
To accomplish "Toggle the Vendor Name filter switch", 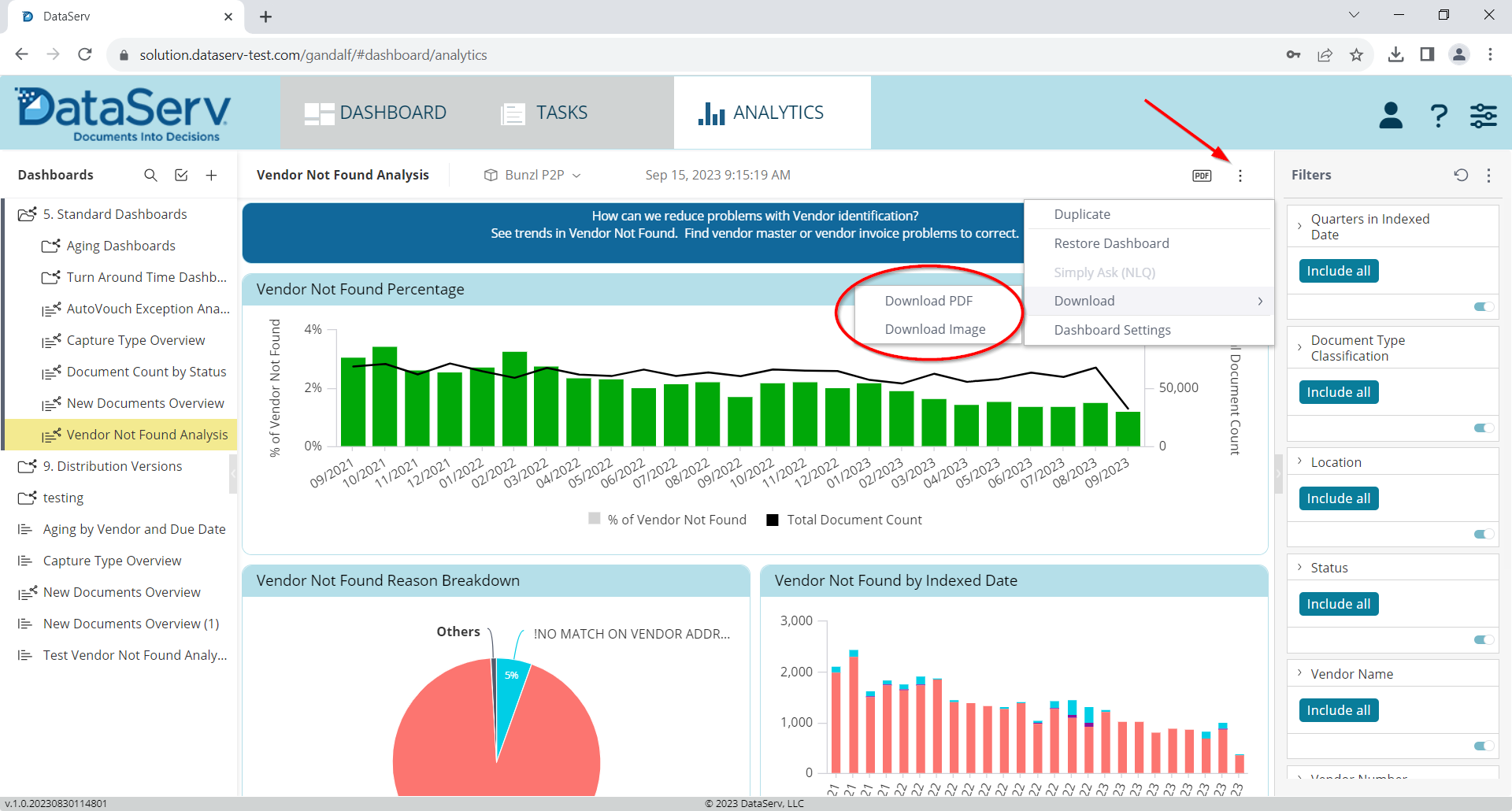I will click(x=1484, y=746).
